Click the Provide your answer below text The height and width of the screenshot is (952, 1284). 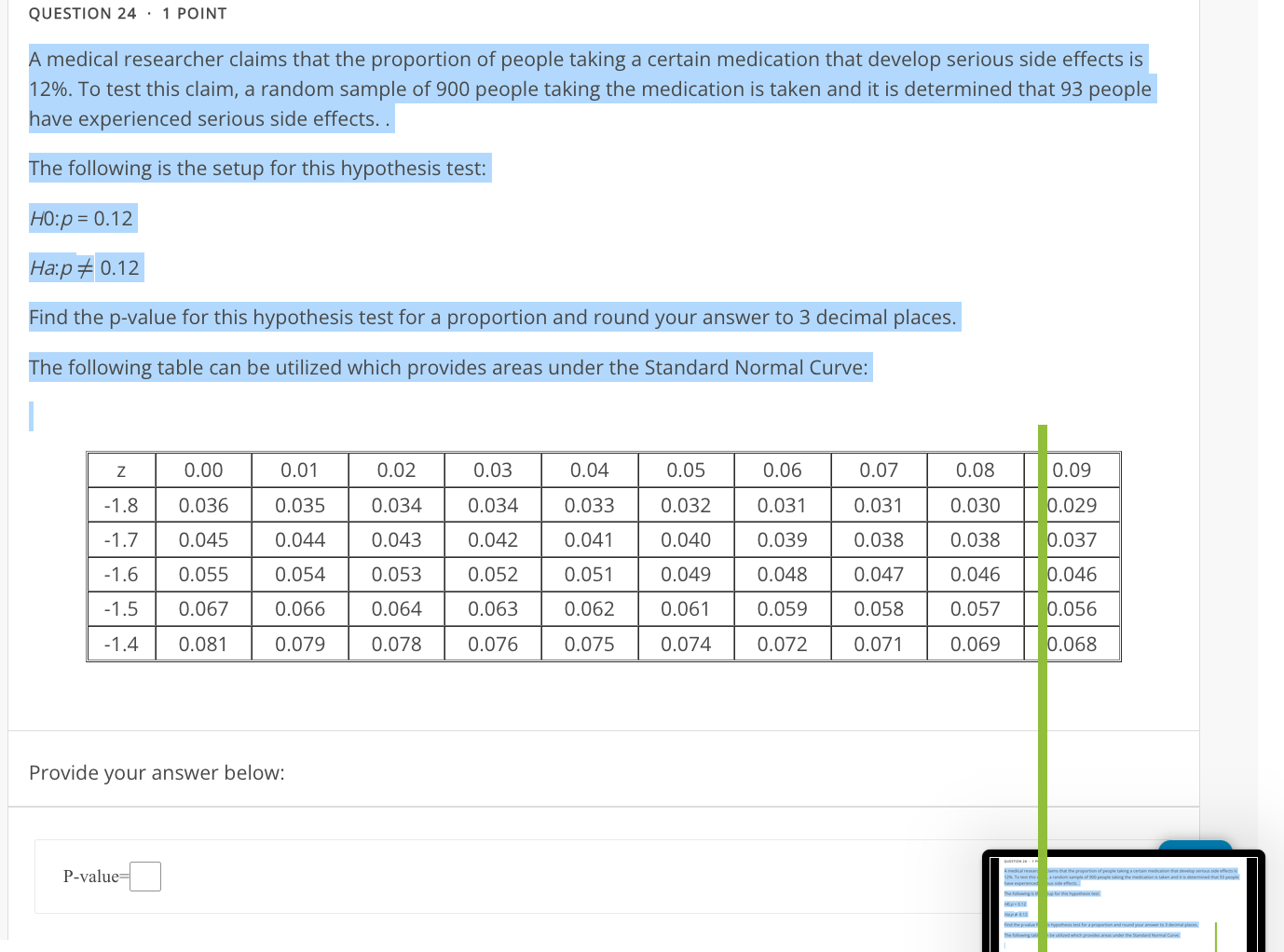click(157, 772)
